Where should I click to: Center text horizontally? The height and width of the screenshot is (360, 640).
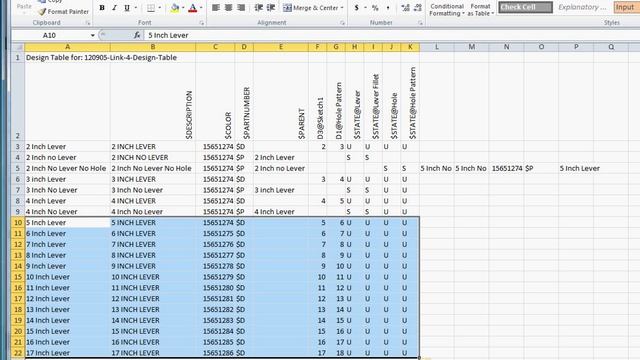click(229, 8)
